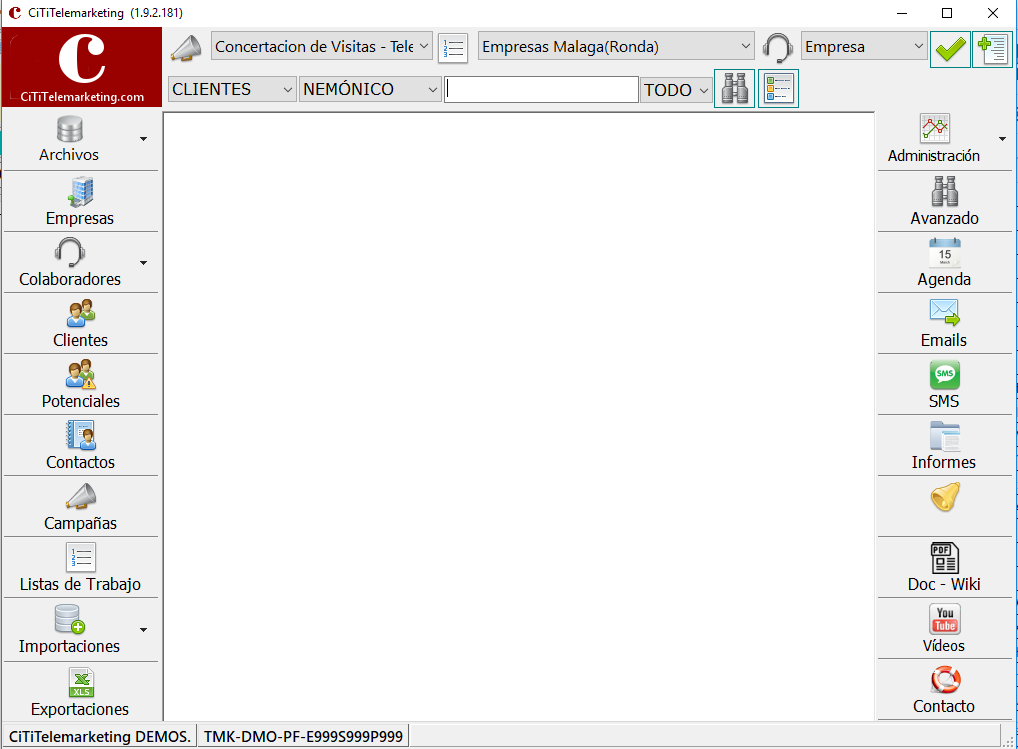Click the CiTiTelemarketing.com logo

click(82, 67)
